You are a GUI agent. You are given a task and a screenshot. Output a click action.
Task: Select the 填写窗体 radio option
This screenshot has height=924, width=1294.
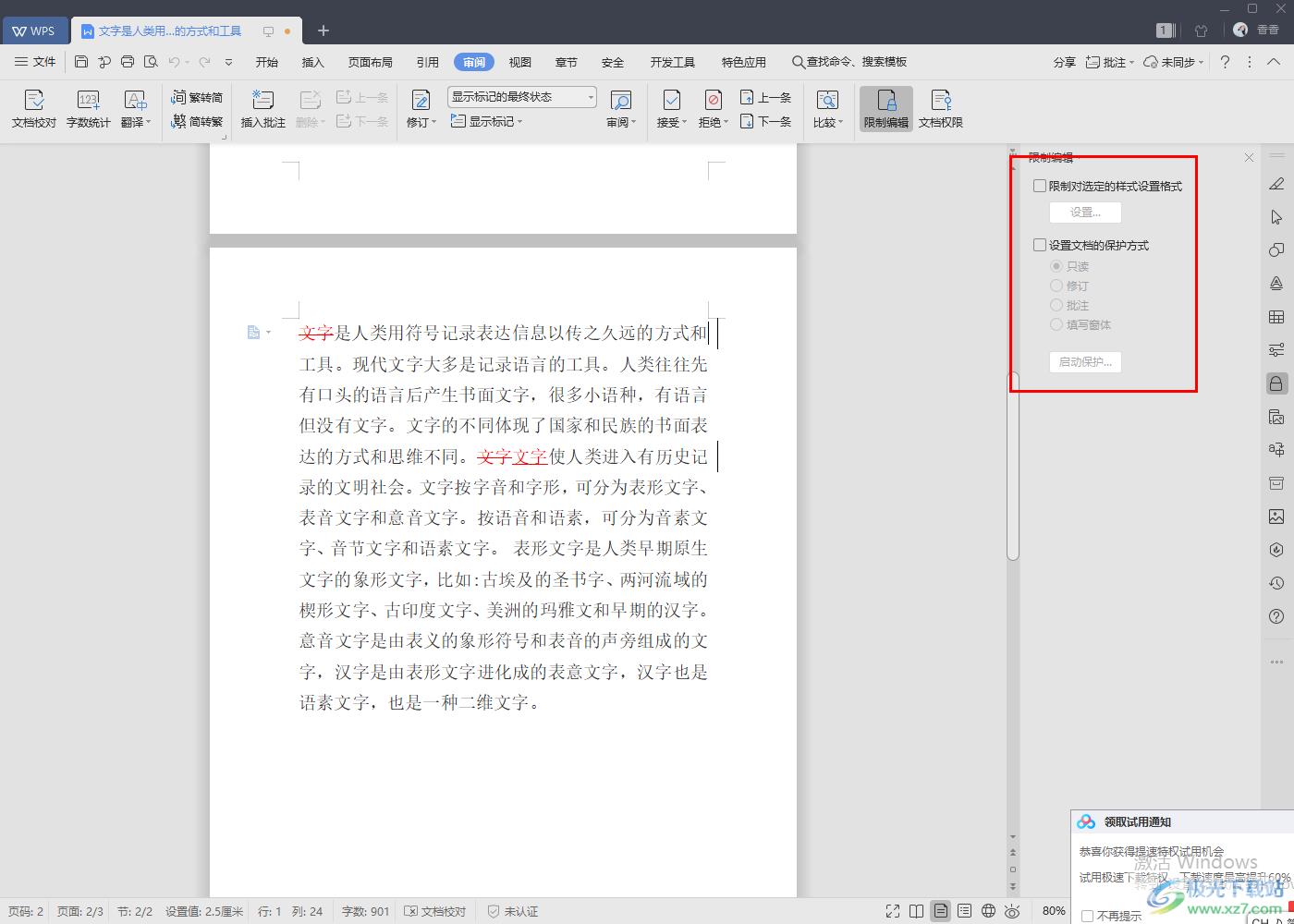[x=1056, y=324]
